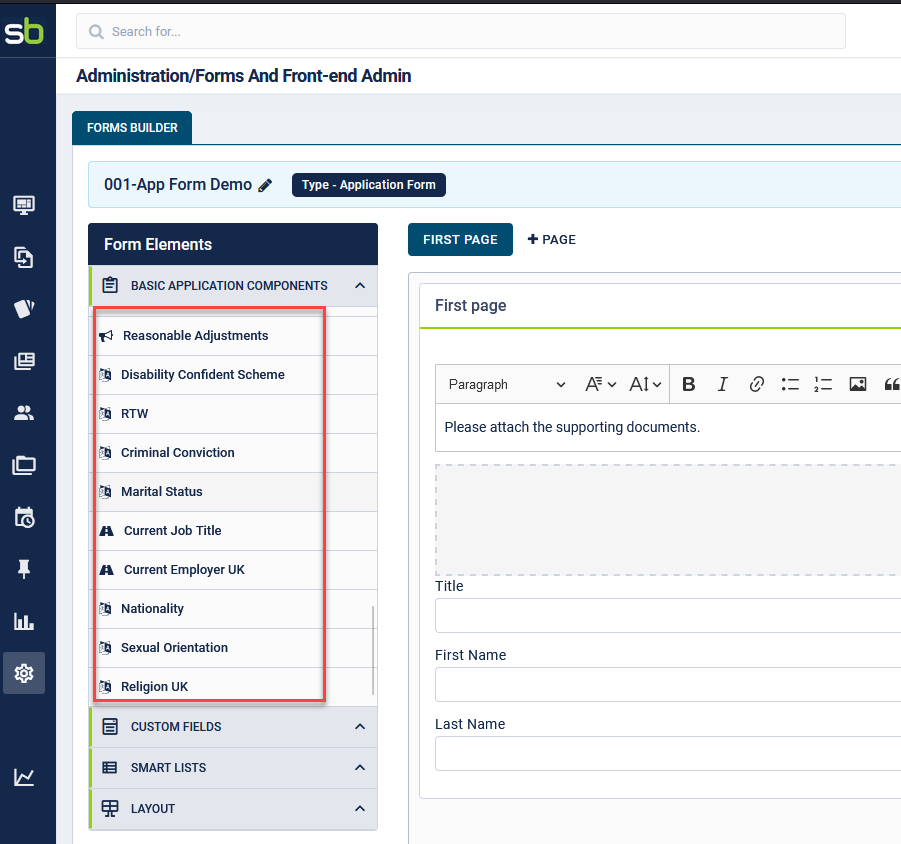Click the Search for... field
Screen dimensions: 901x844
(461, 32)
